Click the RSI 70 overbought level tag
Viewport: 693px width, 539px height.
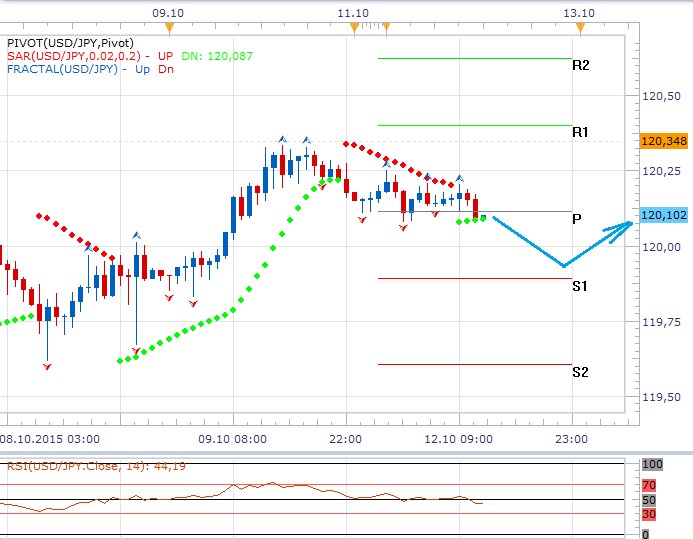651,485
